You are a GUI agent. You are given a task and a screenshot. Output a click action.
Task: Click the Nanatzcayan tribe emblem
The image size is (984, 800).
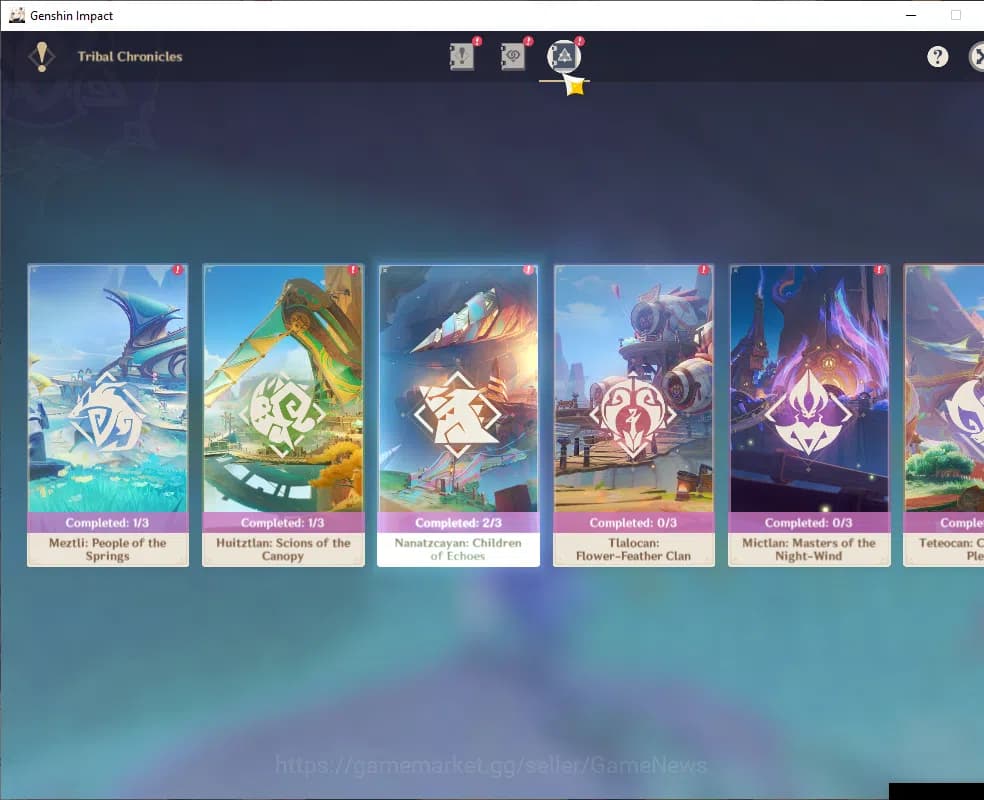tap(457, 414)
